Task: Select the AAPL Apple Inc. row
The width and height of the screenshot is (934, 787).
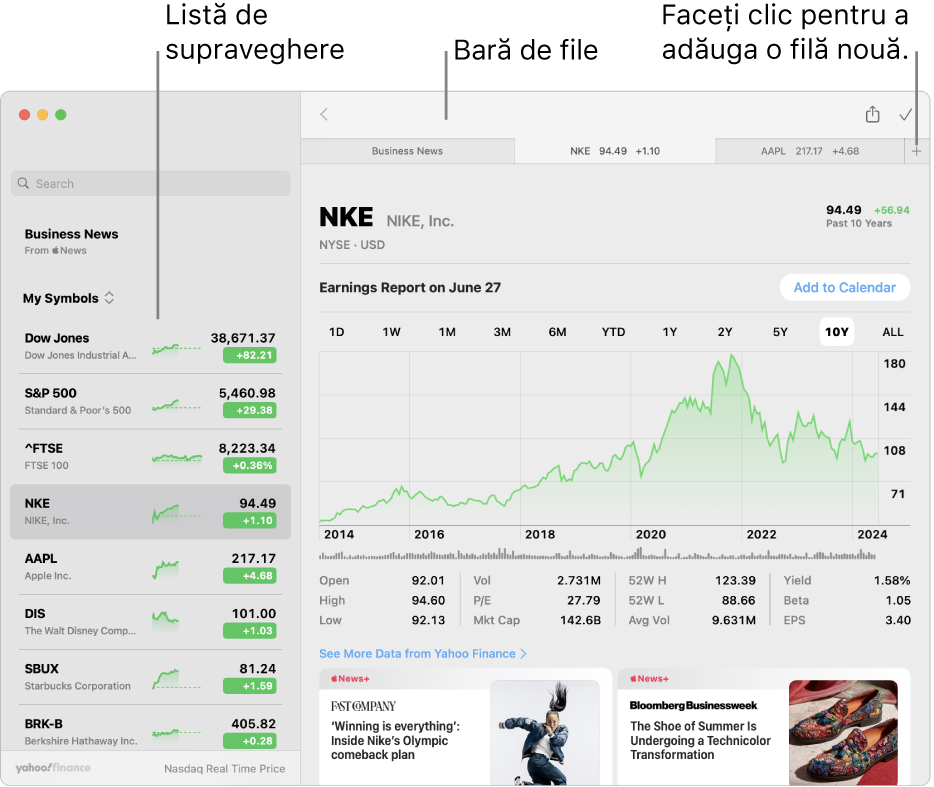Action: [x=150, y=567]
